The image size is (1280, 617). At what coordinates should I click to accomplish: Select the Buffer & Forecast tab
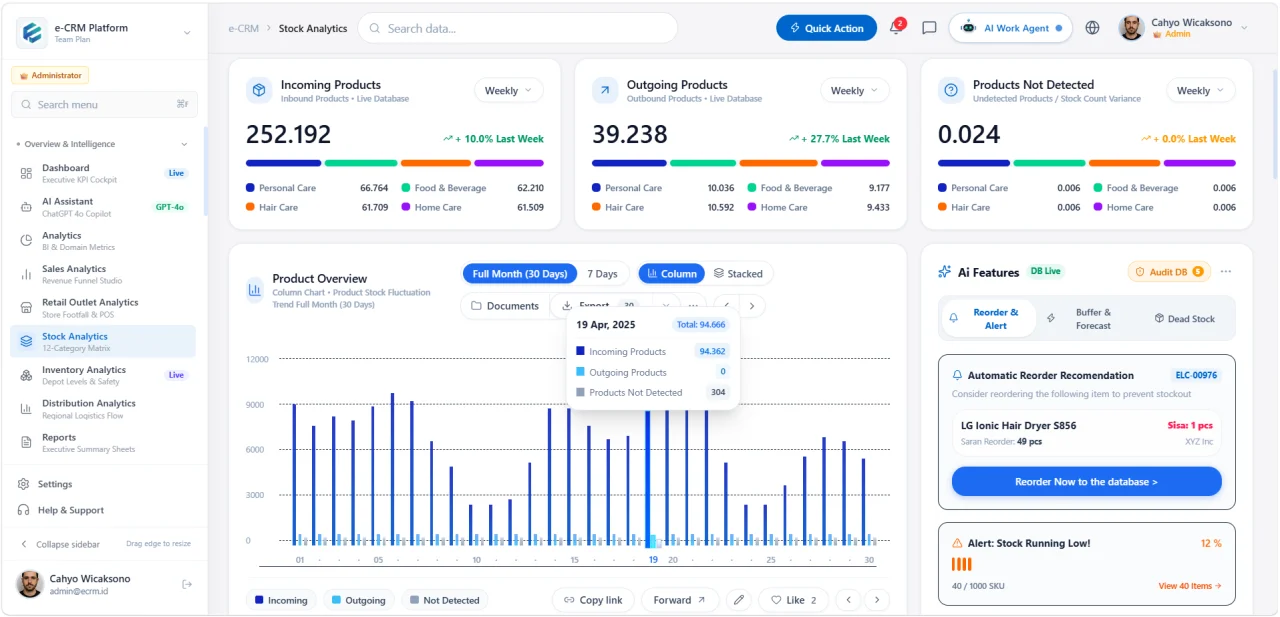1086,318
